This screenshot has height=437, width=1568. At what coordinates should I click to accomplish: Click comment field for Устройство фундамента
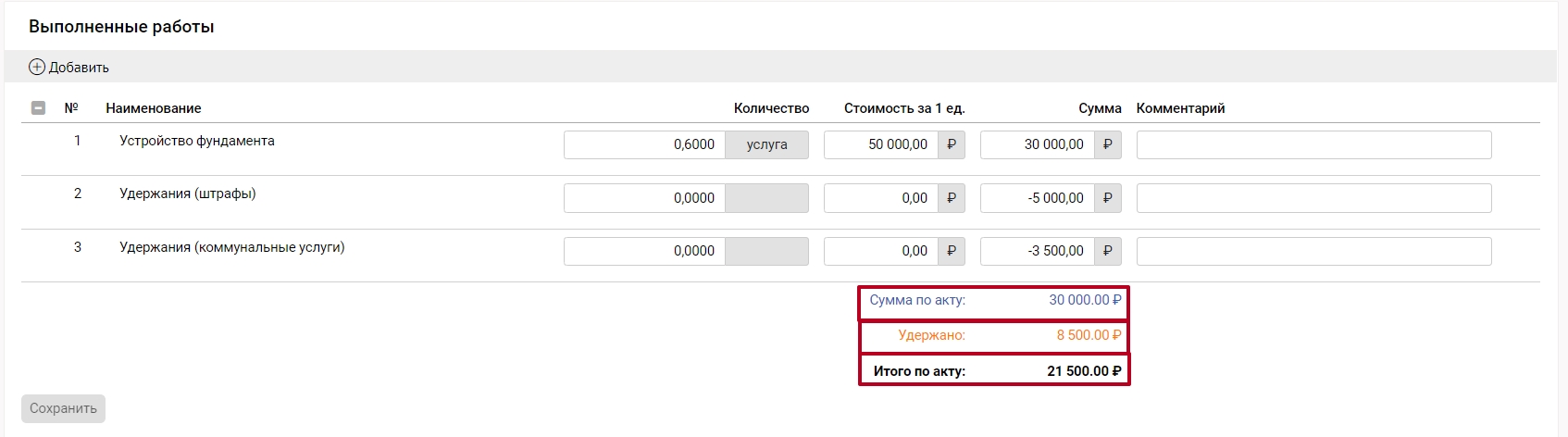(1313, 144)
